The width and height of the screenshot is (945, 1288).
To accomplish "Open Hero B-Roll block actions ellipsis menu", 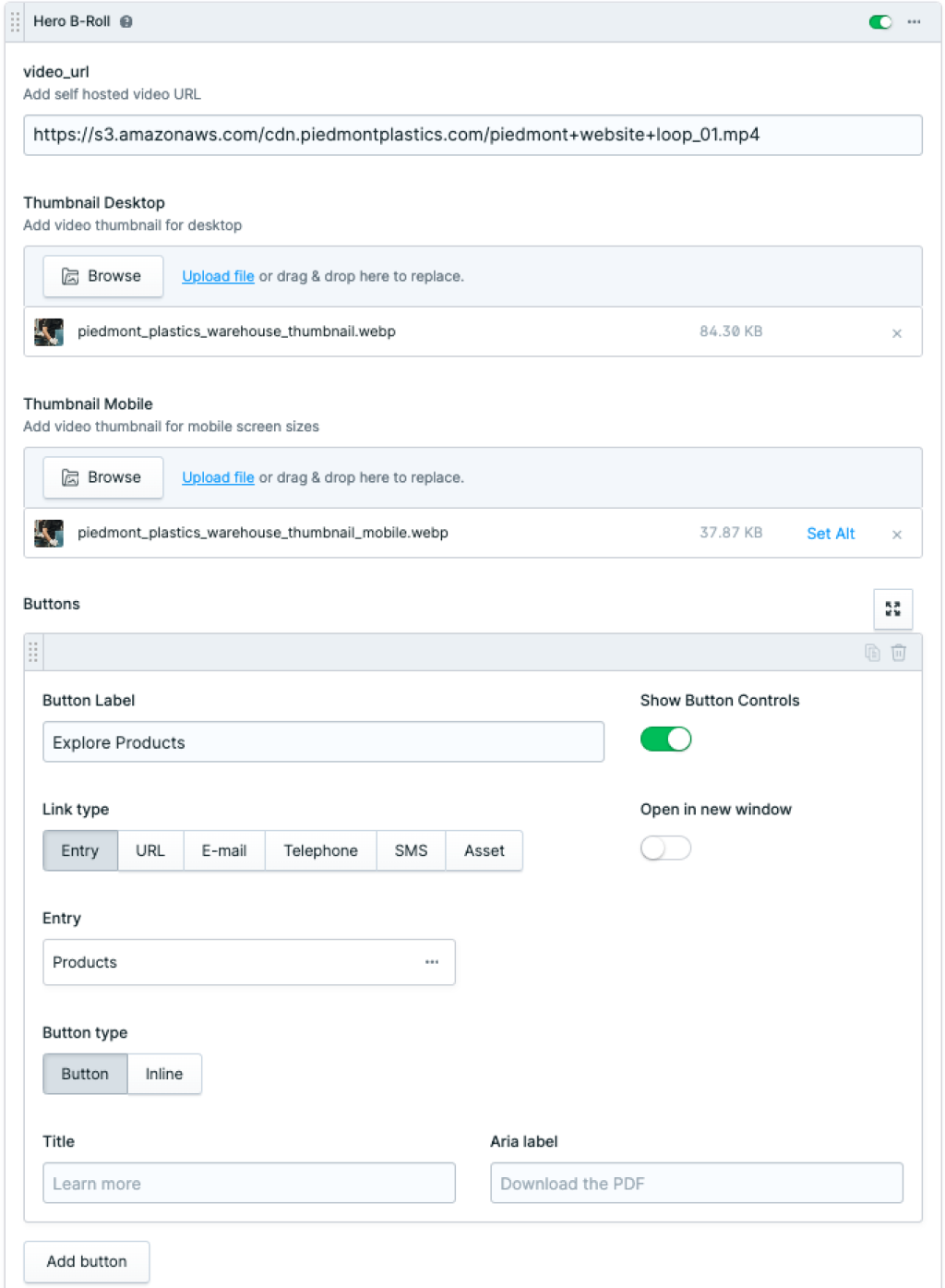I will pos(914,21).
